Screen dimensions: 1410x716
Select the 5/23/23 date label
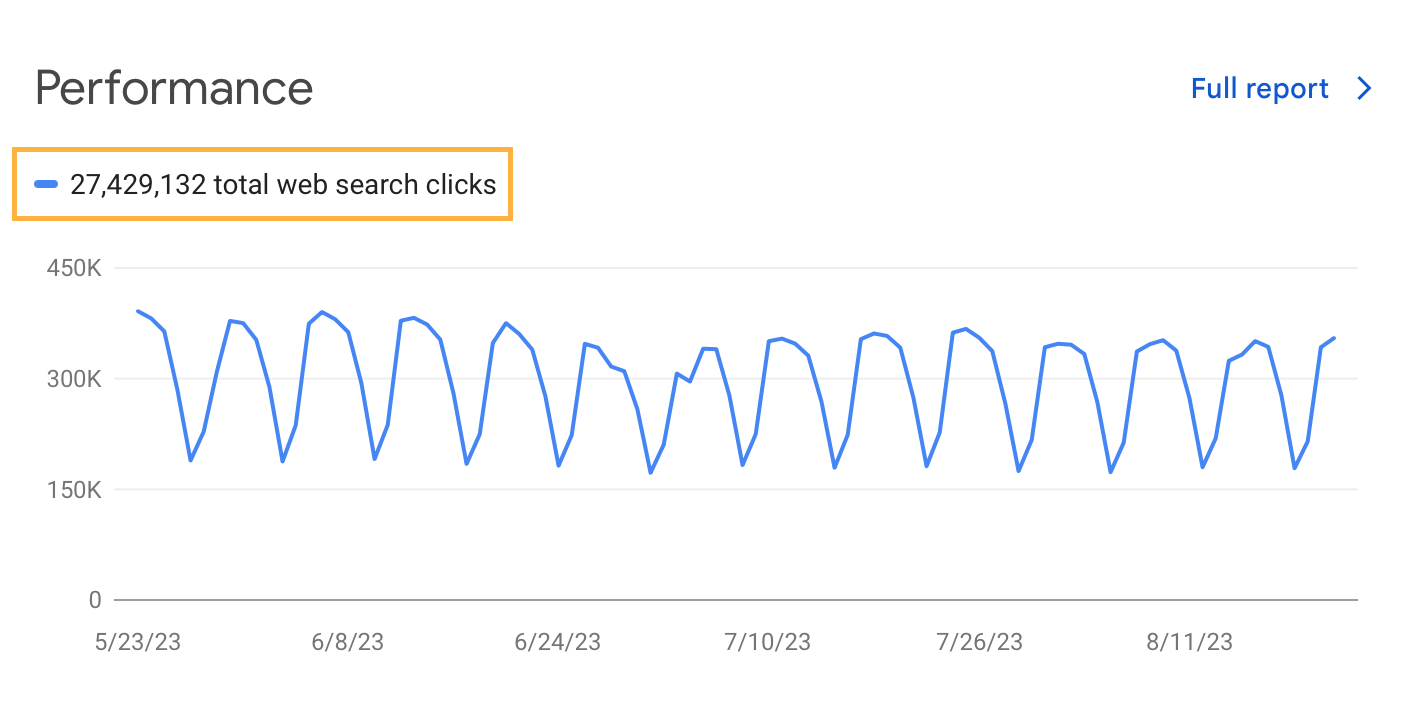tap(138, 642)
